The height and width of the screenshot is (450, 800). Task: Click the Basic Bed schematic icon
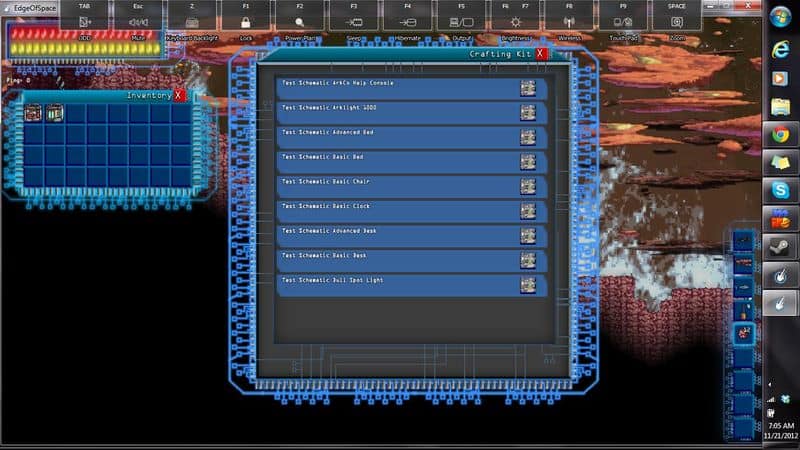(x=528, y=162)
